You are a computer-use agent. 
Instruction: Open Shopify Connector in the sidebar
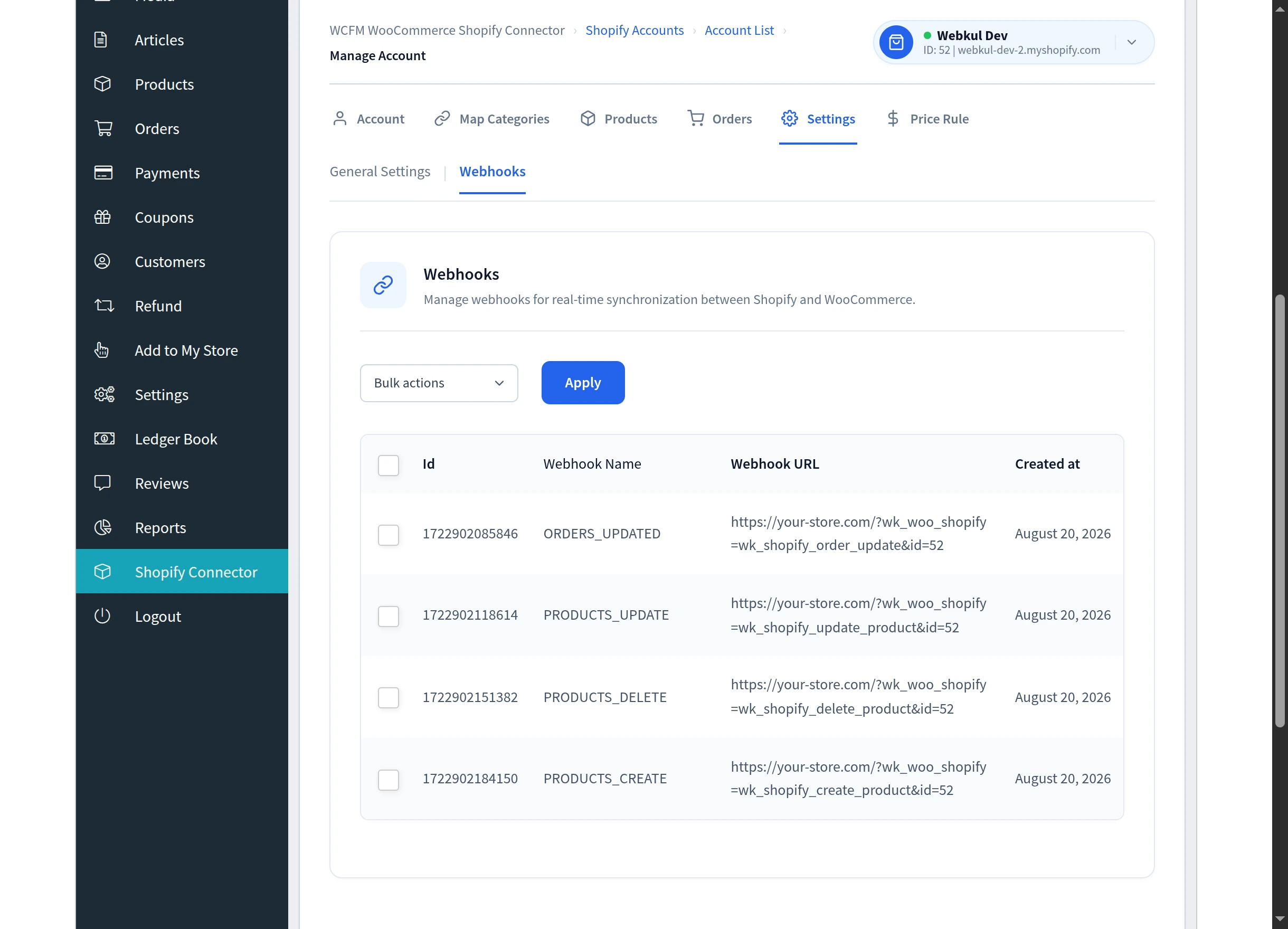click(x=182, y=571)
